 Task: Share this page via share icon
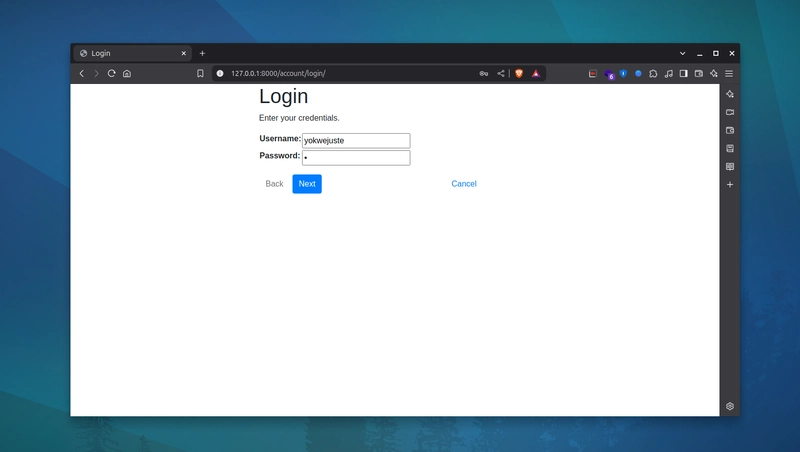pos(501,73)
